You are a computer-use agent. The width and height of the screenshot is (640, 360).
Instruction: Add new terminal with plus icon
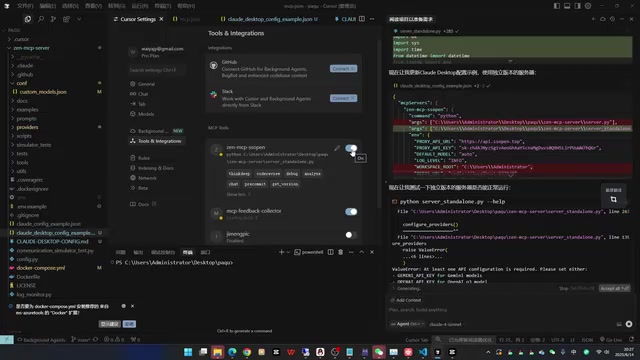281,252
